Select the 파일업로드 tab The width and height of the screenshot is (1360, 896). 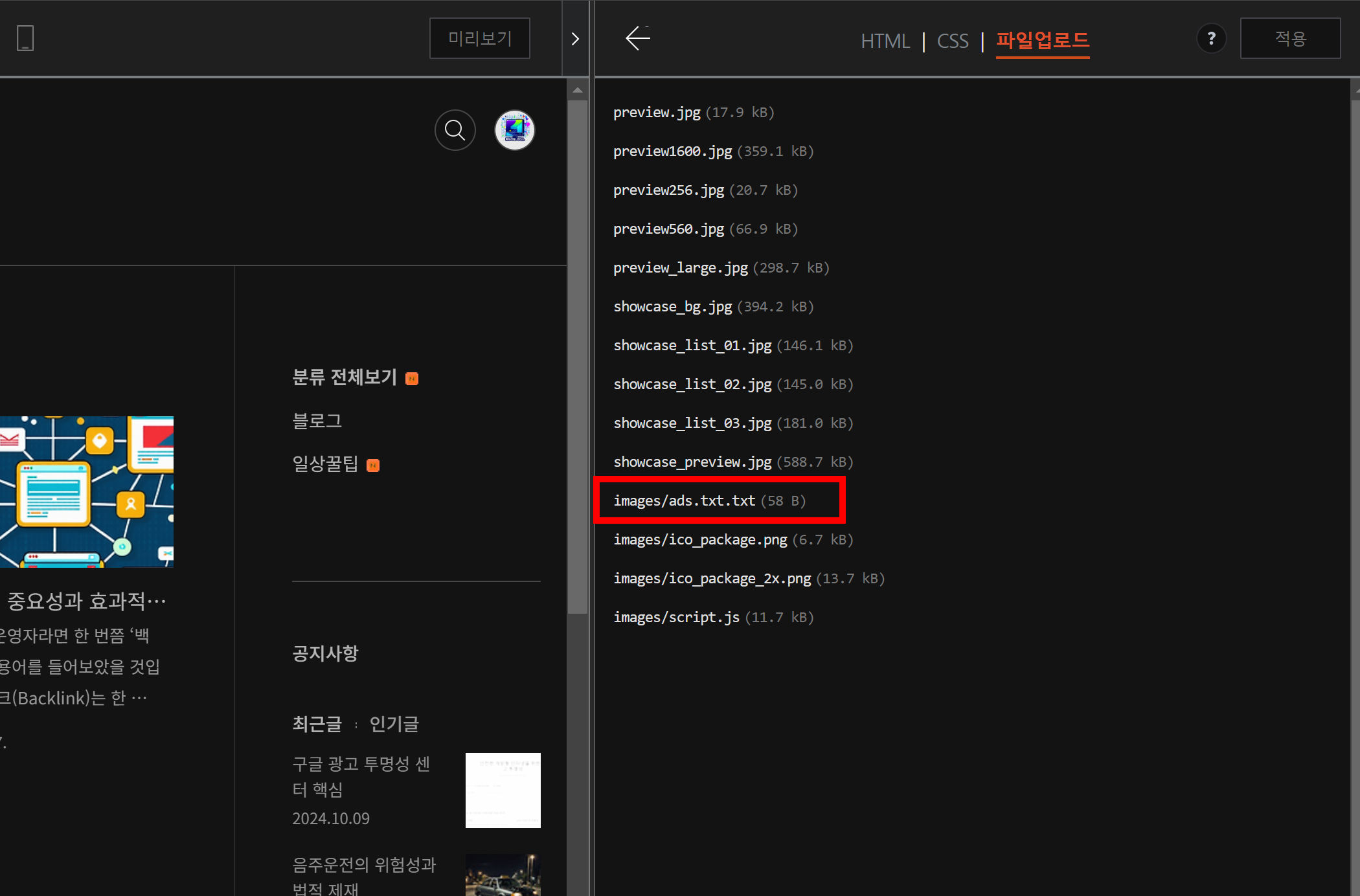(x=1042, y=41)
